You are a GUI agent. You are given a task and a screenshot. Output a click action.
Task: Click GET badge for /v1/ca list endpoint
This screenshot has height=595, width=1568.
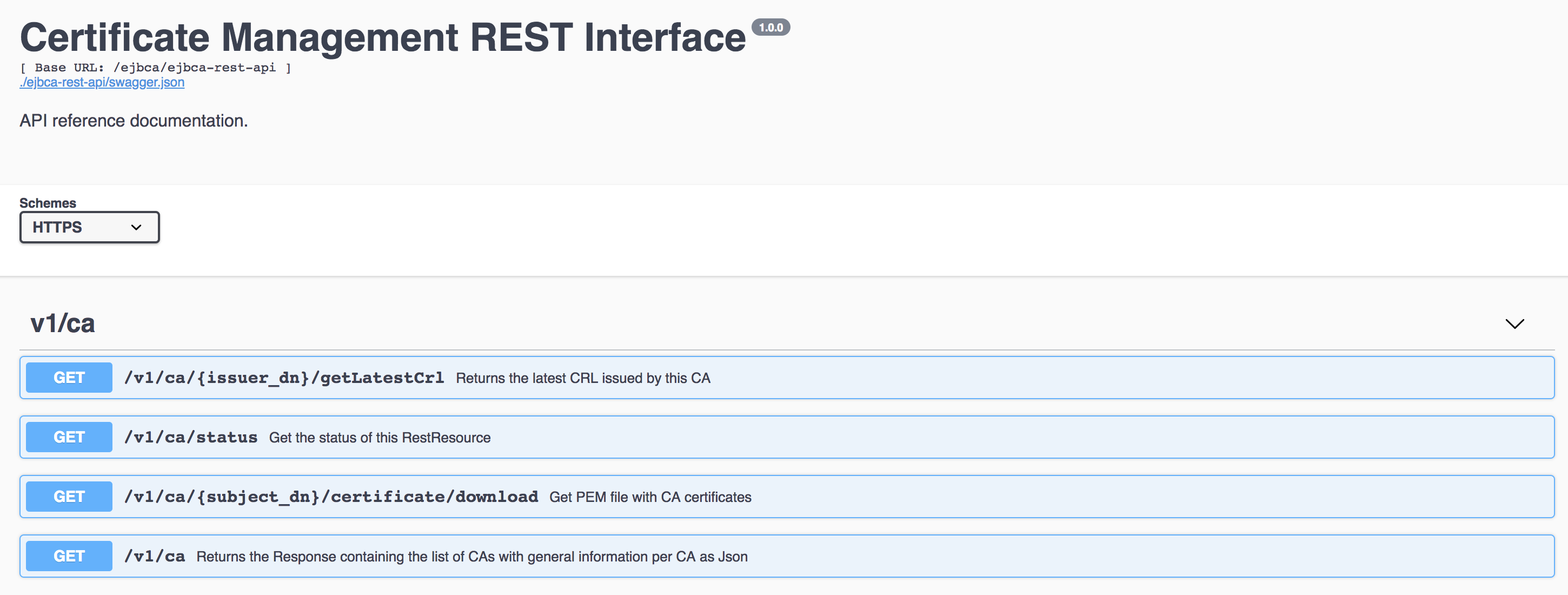[69, 556]
